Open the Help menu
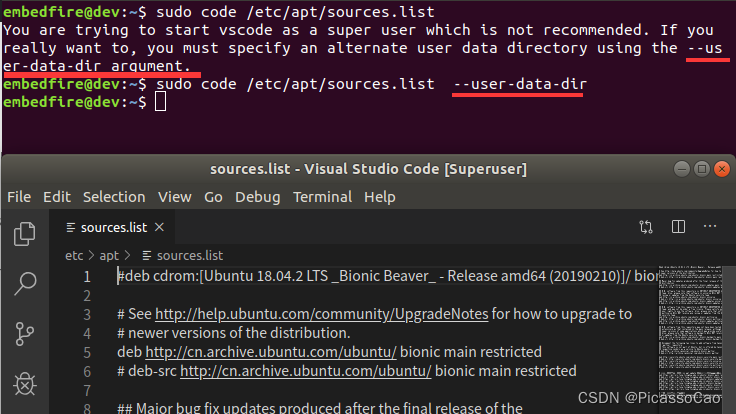 click(380, 197)
